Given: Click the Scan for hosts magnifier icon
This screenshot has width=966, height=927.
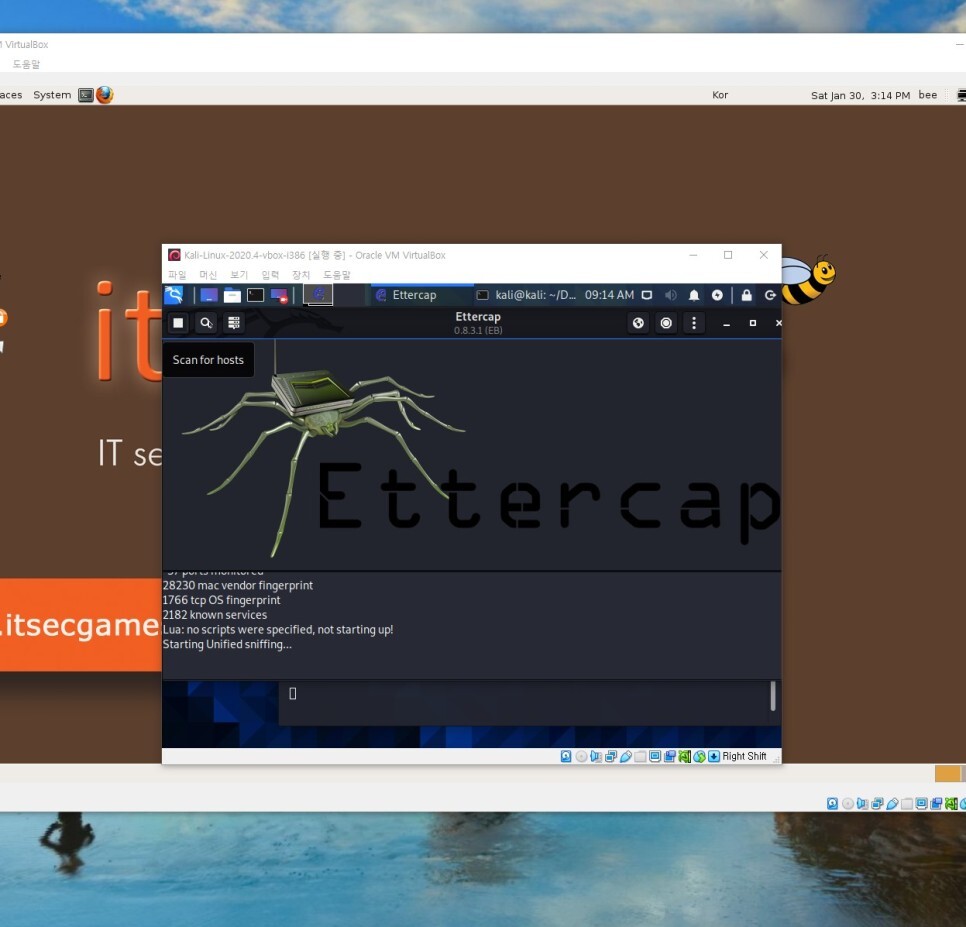Looking at the screenshot, I should pos(206,323).
